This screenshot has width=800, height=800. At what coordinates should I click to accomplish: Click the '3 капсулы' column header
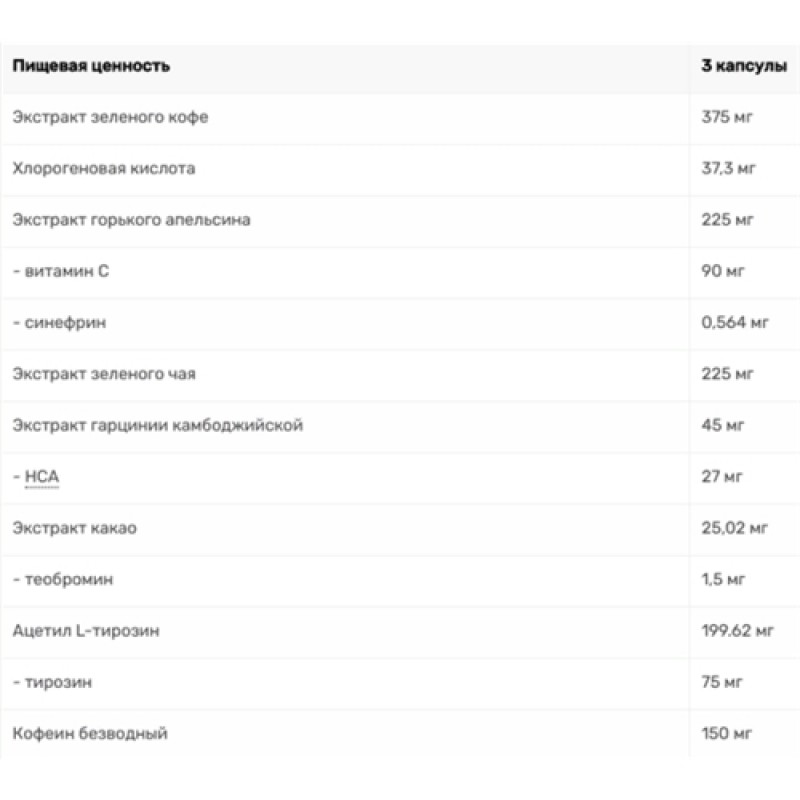[x=743, y=66]
